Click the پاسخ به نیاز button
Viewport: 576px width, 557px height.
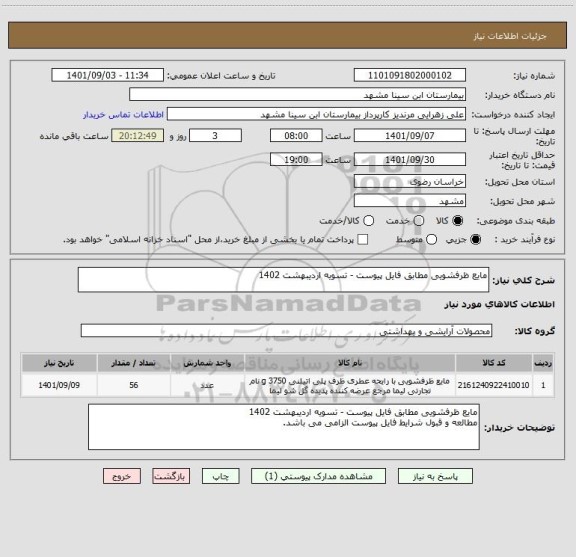coord(435,476)
